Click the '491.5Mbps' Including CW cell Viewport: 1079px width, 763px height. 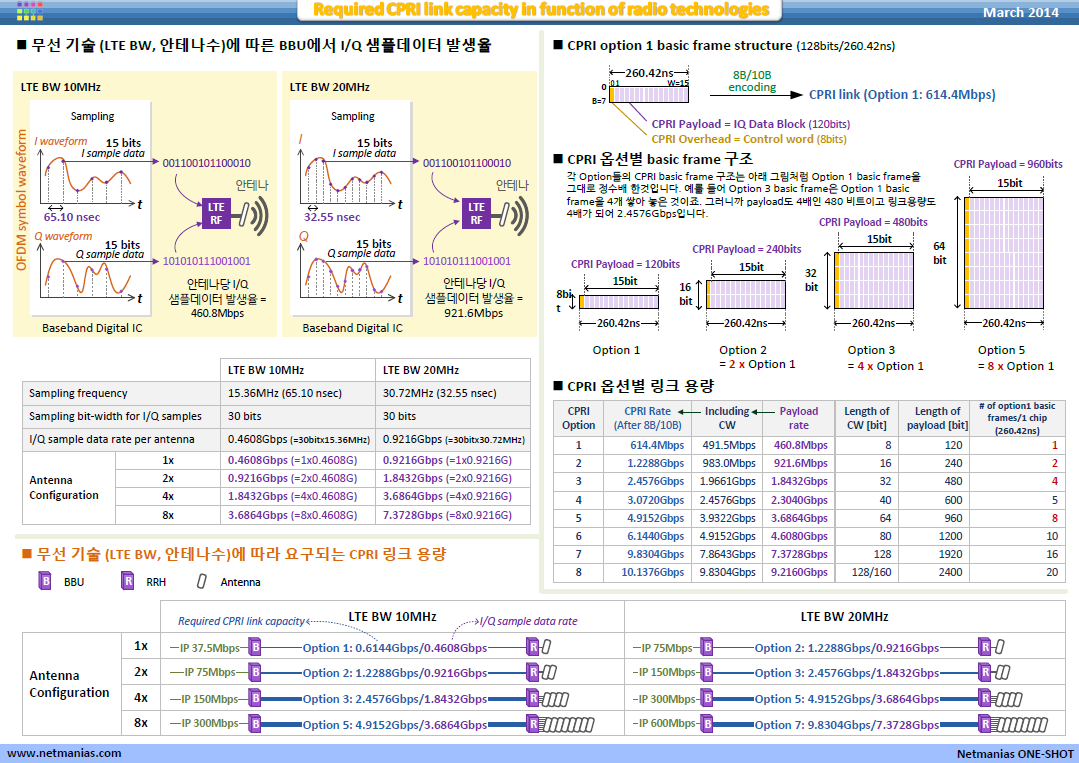(x=729, y=445)
